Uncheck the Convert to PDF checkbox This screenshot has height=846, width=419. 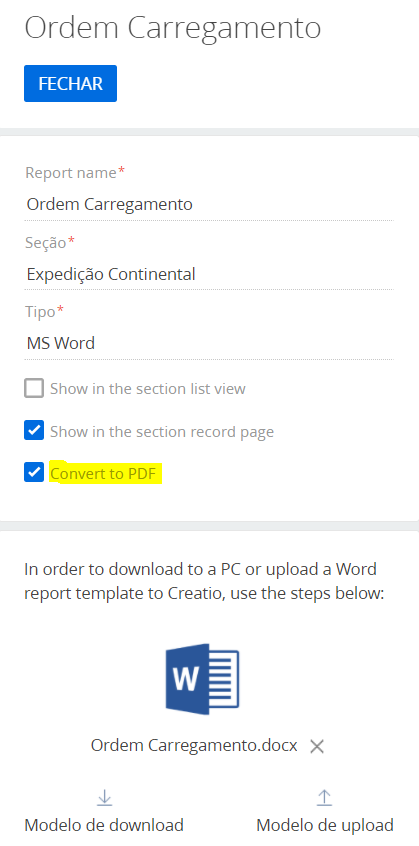tap(34, 473)
